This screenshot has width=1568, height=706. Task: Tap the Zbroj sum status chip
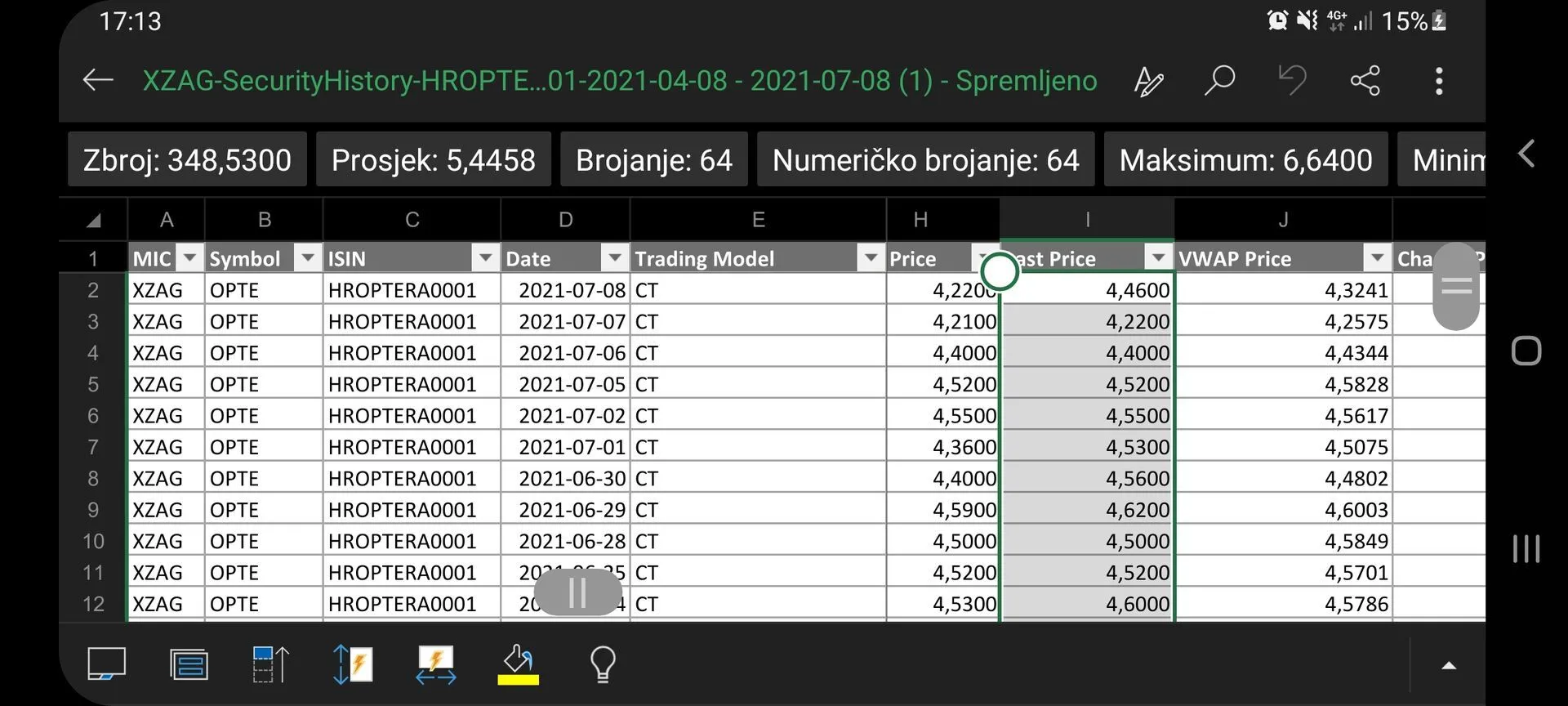tap(187, 159)
